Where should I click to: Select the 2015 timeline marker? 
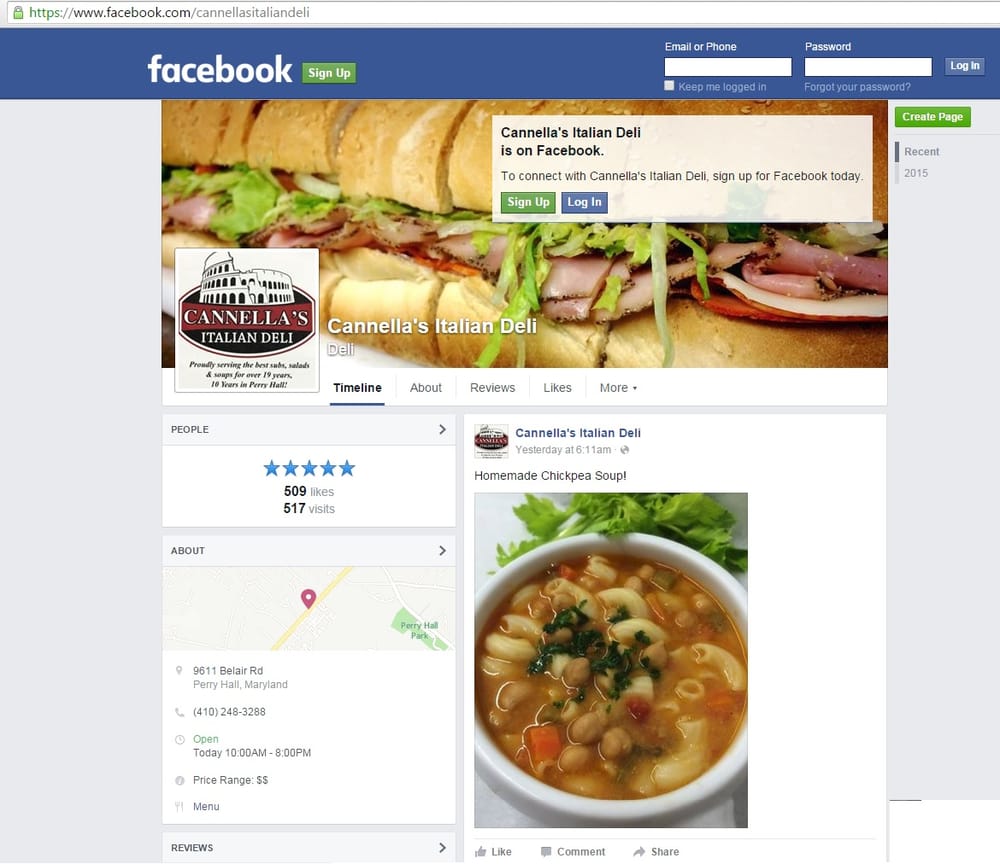click(x=916, y=173)
